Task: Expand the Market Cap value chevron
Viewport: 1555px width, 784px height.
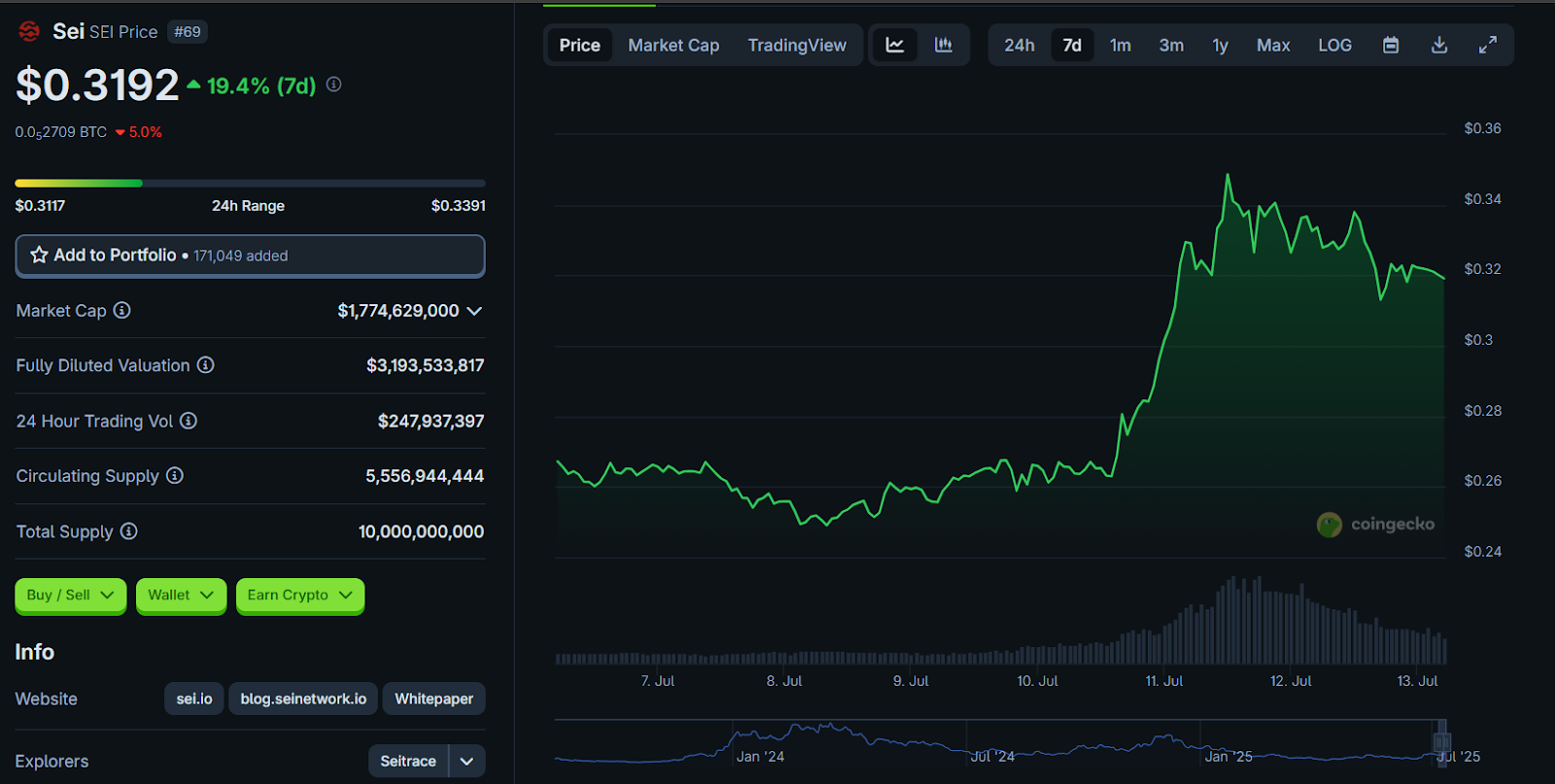Action: (x=474, y=311)
